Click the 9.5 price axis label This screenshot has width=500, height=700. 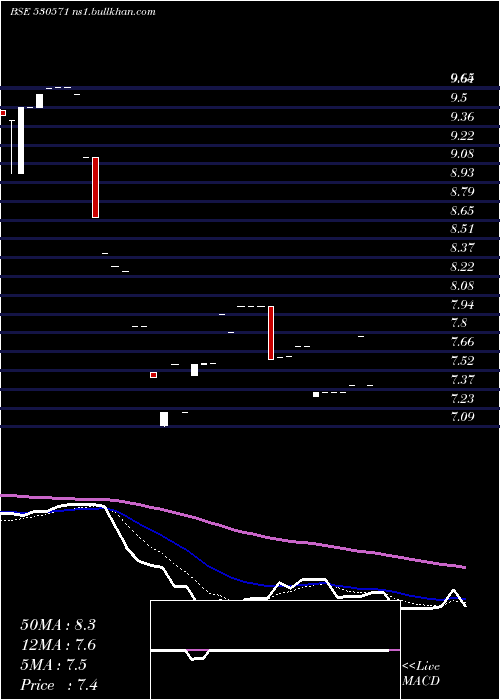(x=459, y=98)
